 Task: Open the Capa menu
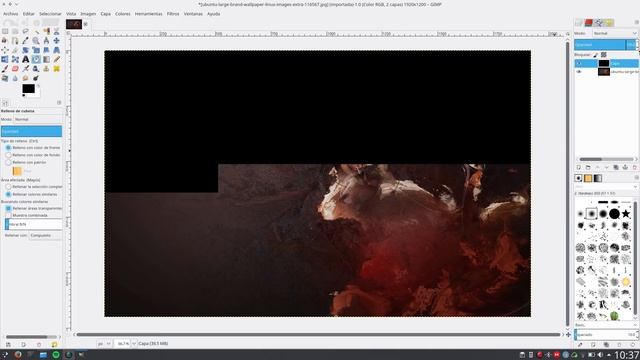pos(105,14)
